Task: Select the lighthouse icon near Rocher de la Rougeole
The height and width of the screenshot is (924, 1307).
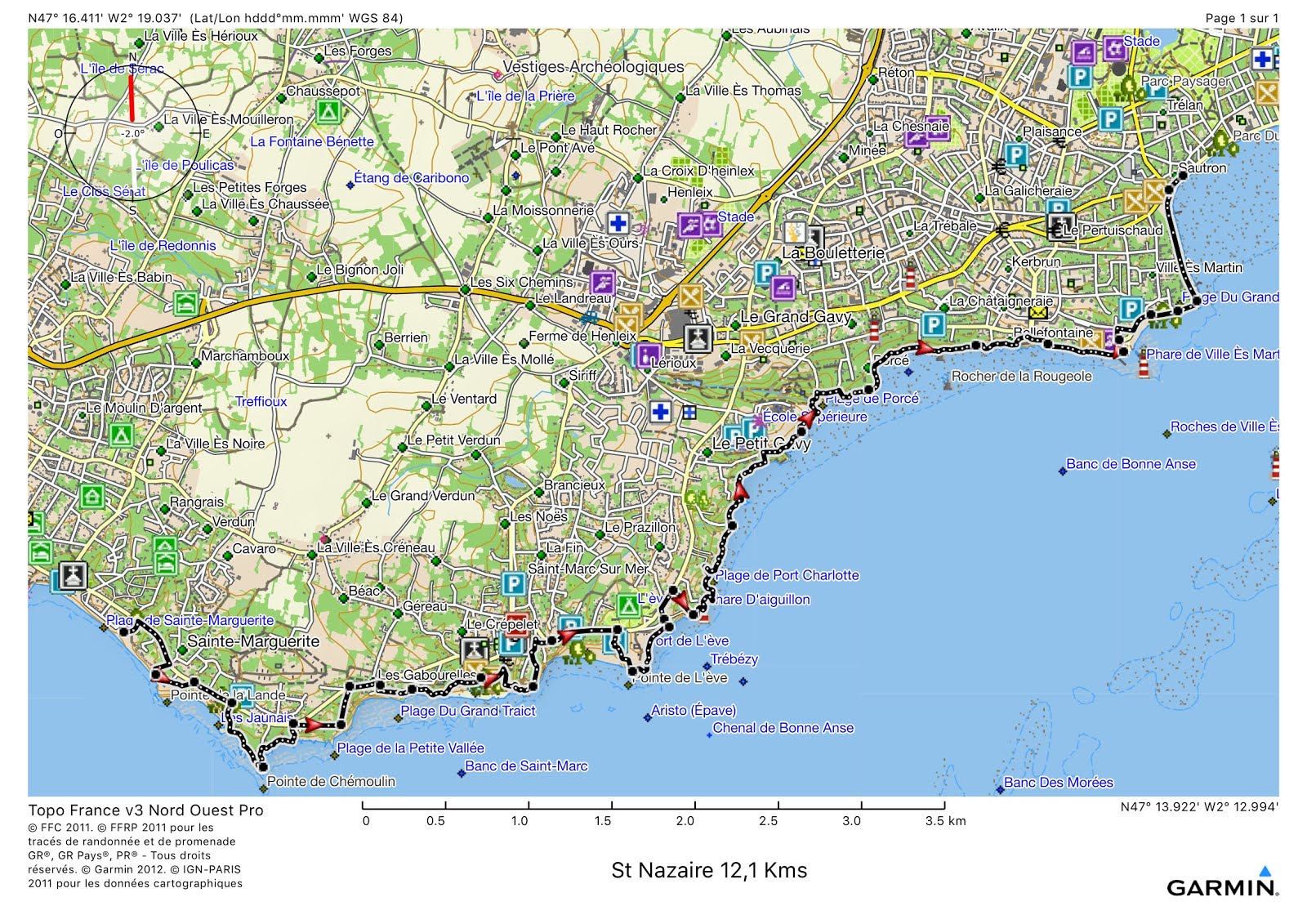Action: tap(874, 330)
